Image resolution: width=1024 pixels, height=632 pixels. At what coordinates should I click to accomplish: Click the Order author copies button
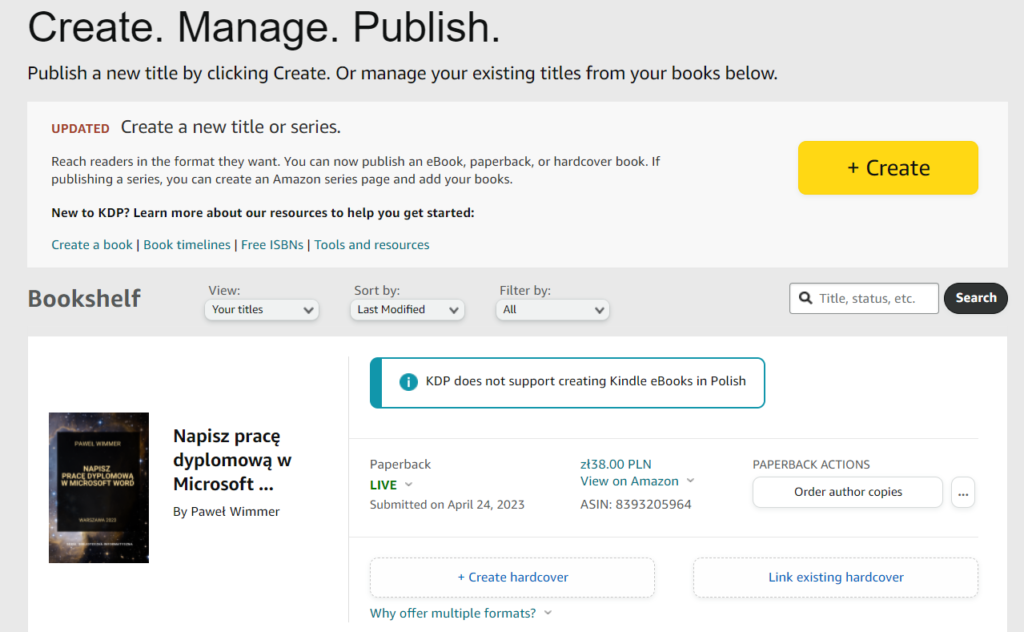(x=847, y=492)
